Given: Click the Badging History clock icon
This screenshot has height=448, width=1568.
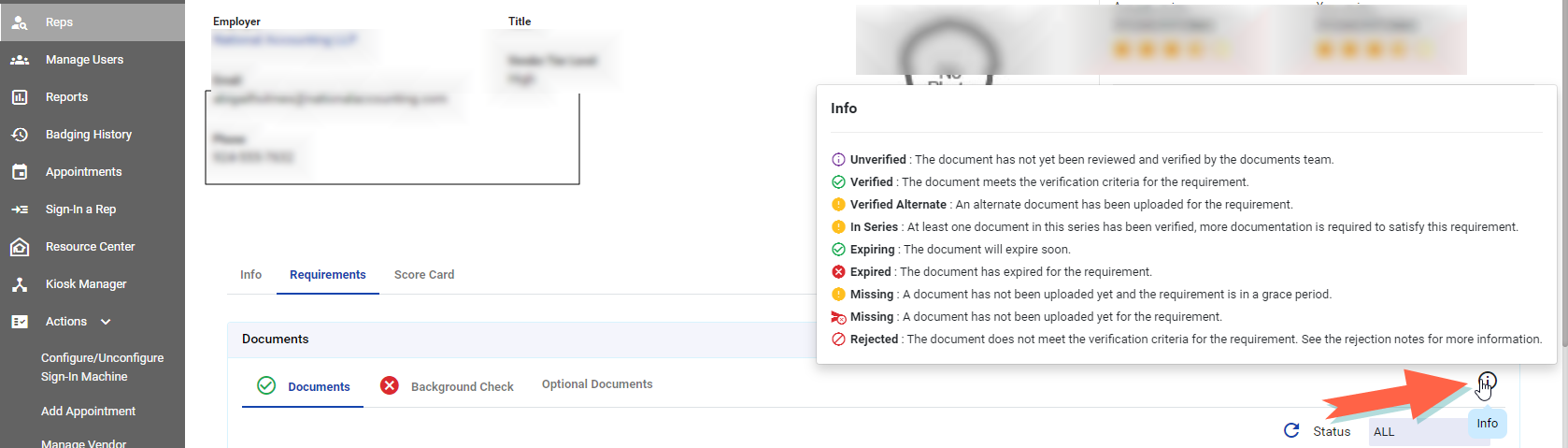Looking at the screenshot, I should [20, 135].
